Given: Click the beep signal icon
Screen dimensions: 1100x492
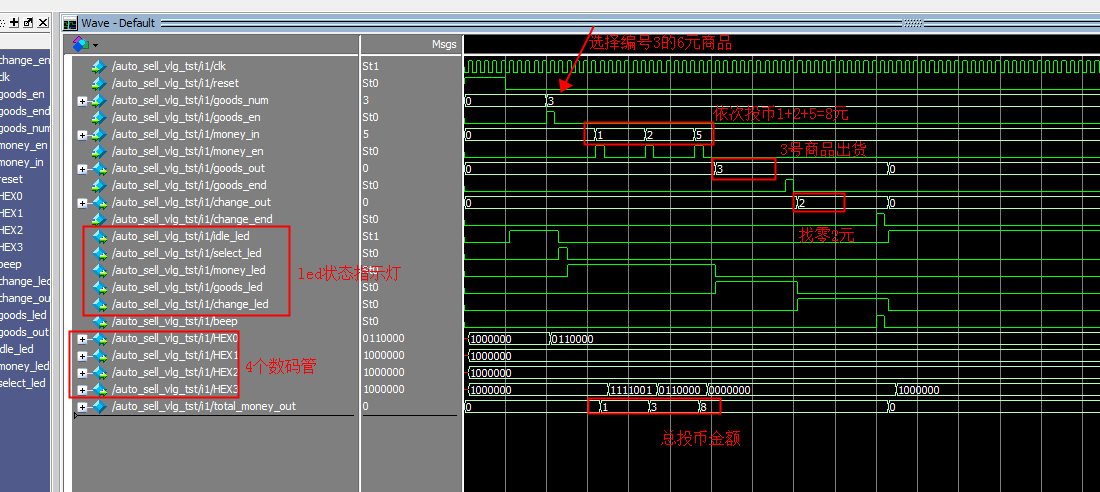Looking at the screenshot, I should (98, 321).
